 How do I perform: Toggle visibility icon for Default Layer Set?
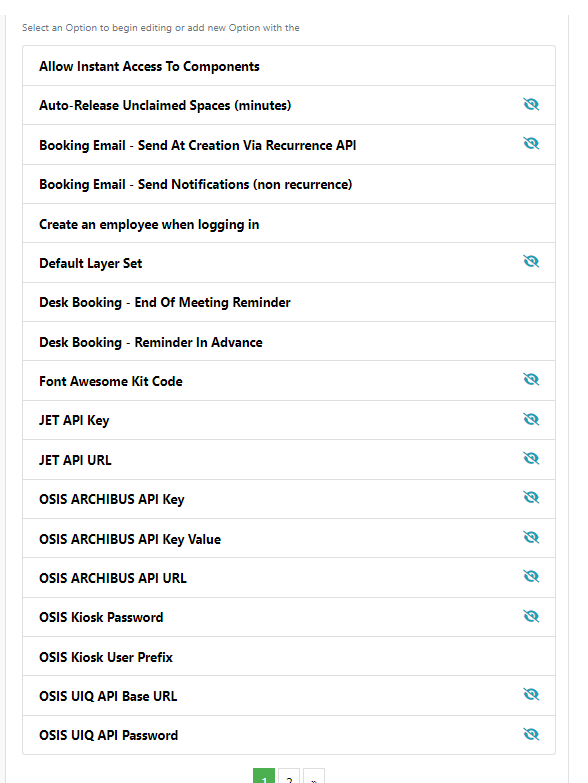(531, 262)
